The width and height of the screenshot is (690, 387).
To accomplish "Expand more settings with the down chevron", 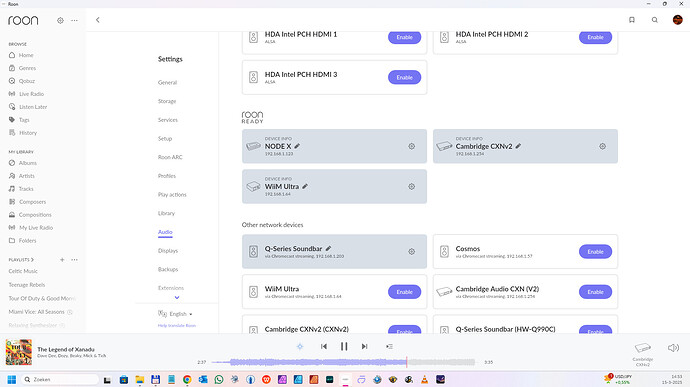I will coord(177,298).
